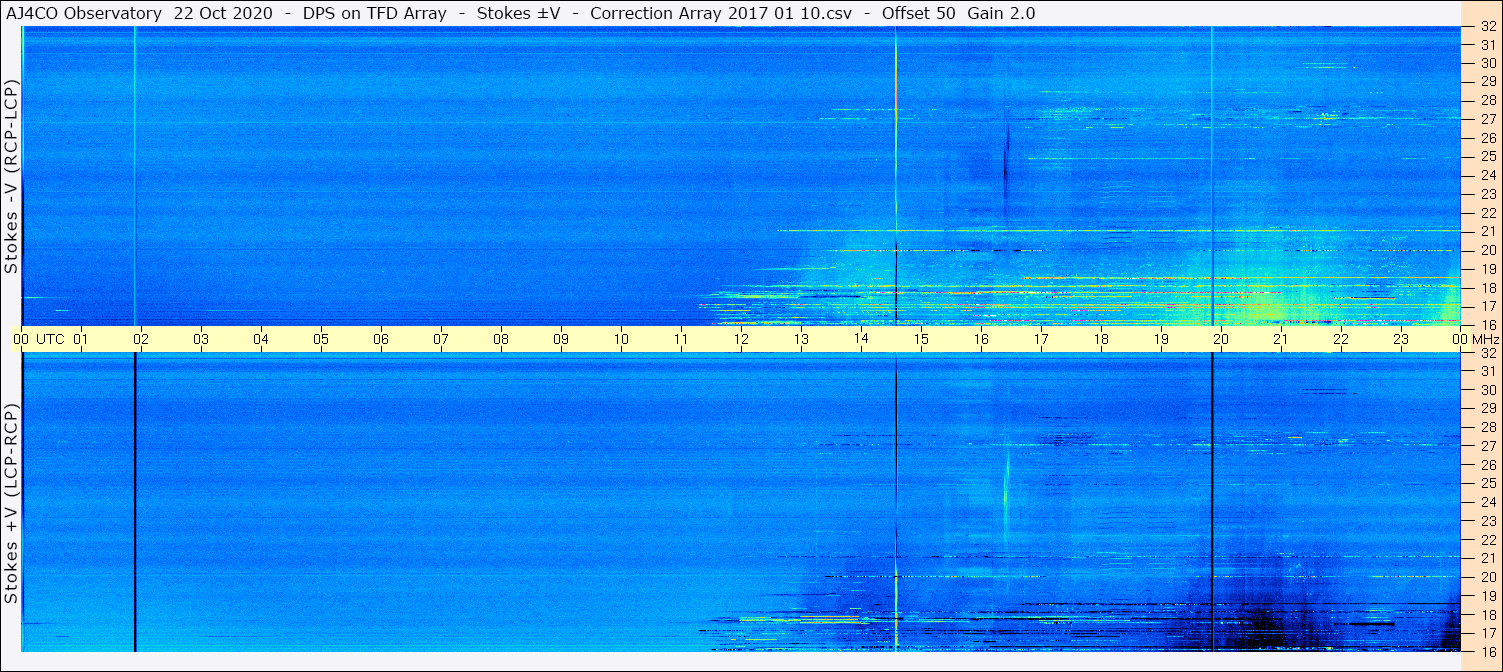
Task: Select the 21 hour mark on time axis
Action: pos(1281,339)
